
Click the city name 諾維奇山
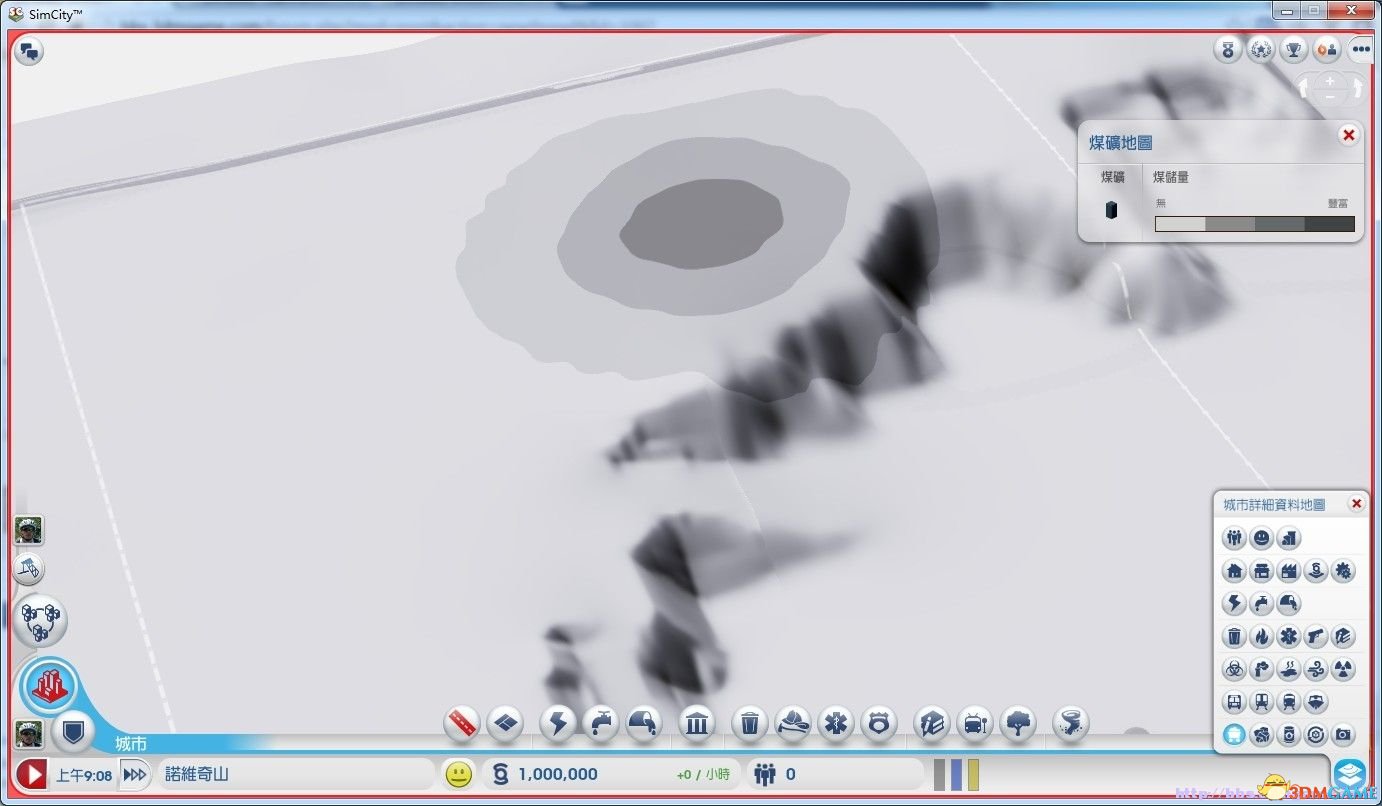[x=197, y=774]
